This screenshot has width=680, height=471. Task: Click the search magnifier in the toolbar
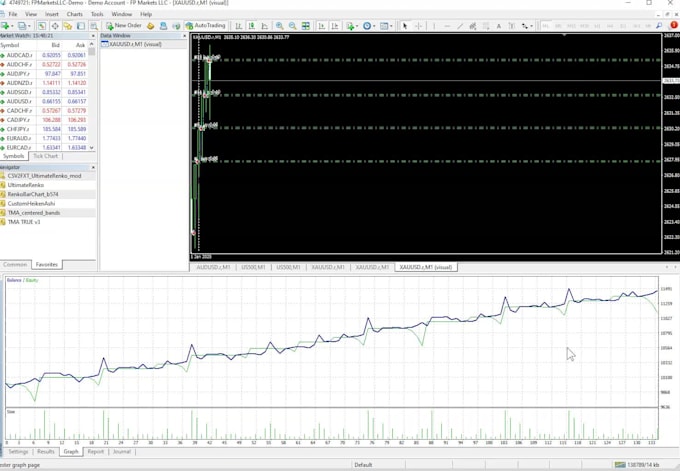(659, 26)
